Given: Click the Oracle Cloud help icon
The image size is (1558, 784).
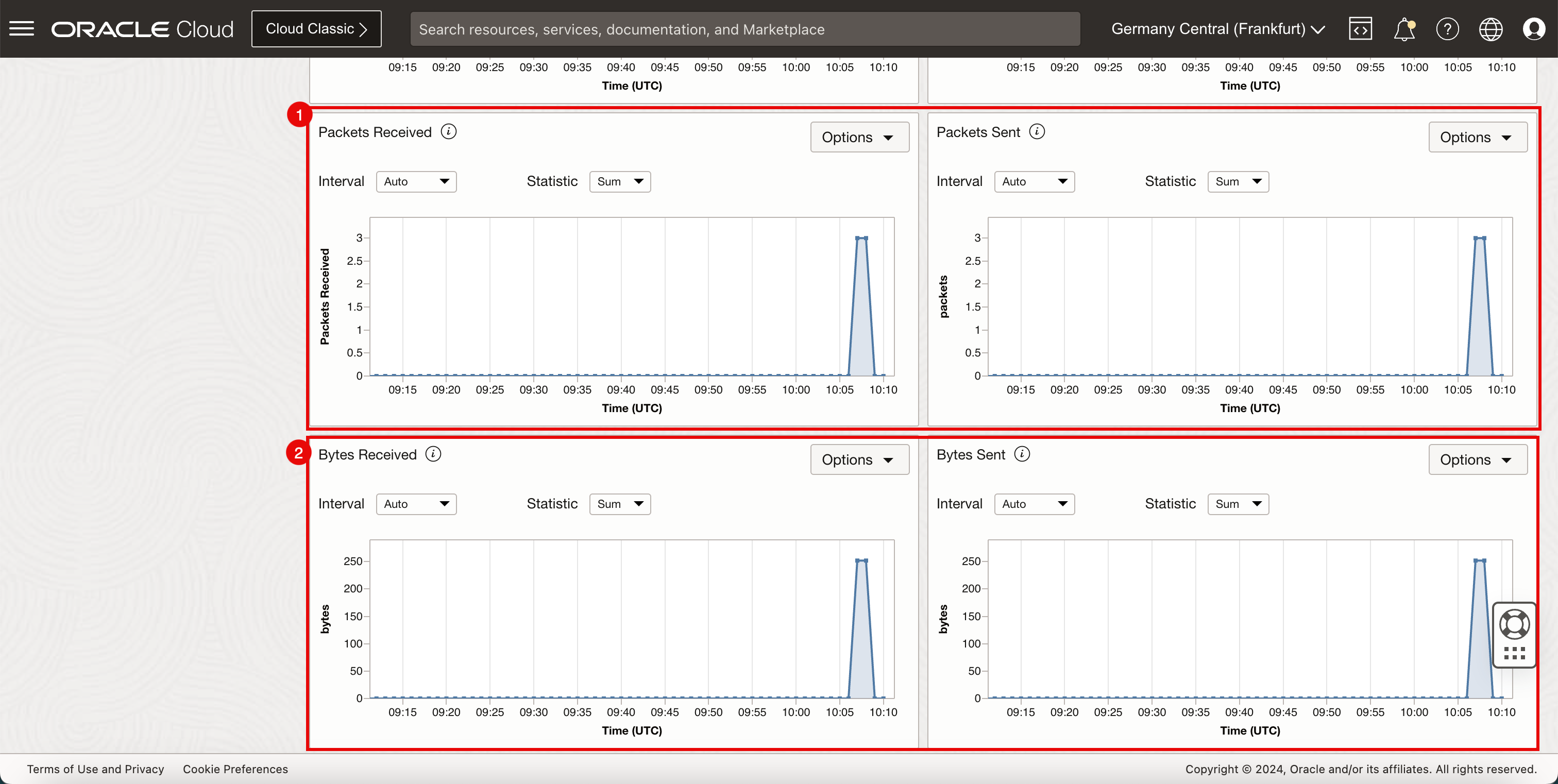Looking at the screenshot, I should tap(1446, 29).
